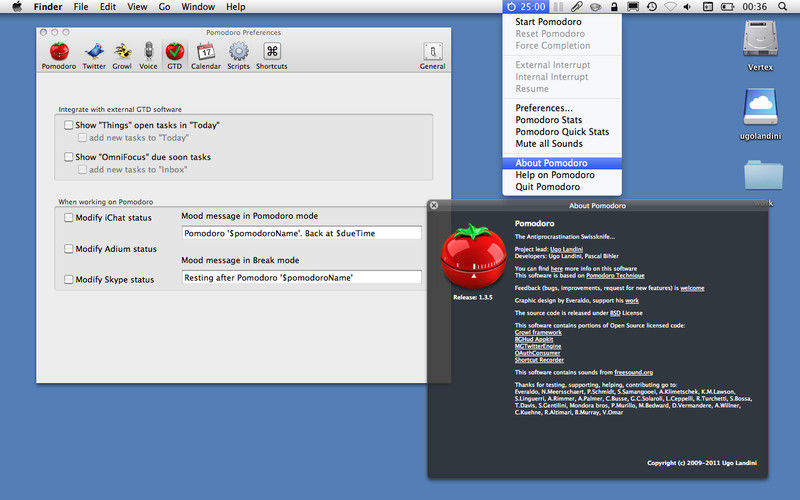Open Spotlight search magnifier

click(x=782, y=7)
